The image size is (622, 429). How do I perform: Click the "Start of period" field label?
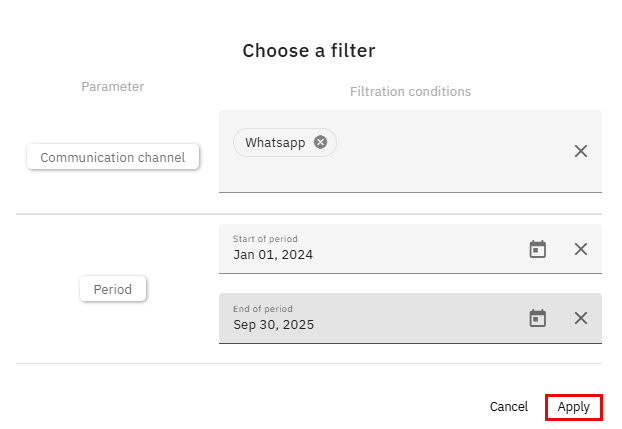[x=265, y=239]
